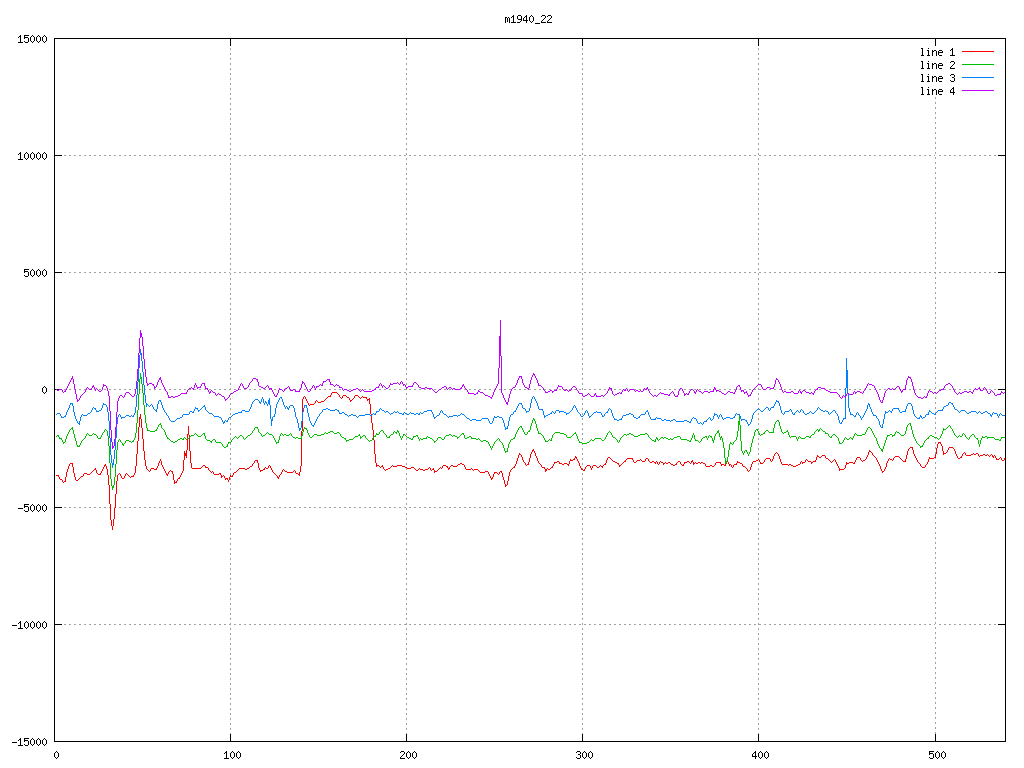Viewport: 1024px width, 768px height.
Task: Click the y-axis label 5000
Action: [35, 273]
